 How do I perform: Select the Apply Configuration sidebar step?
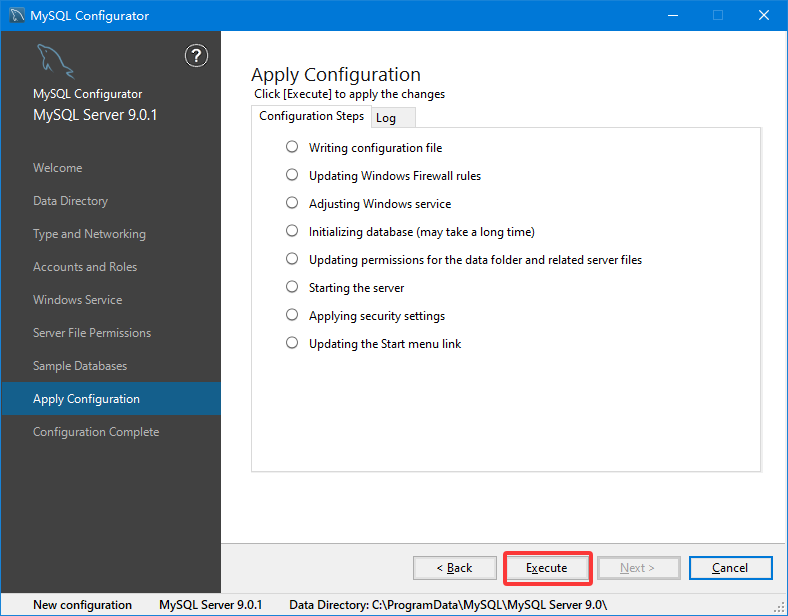[111, 398]
